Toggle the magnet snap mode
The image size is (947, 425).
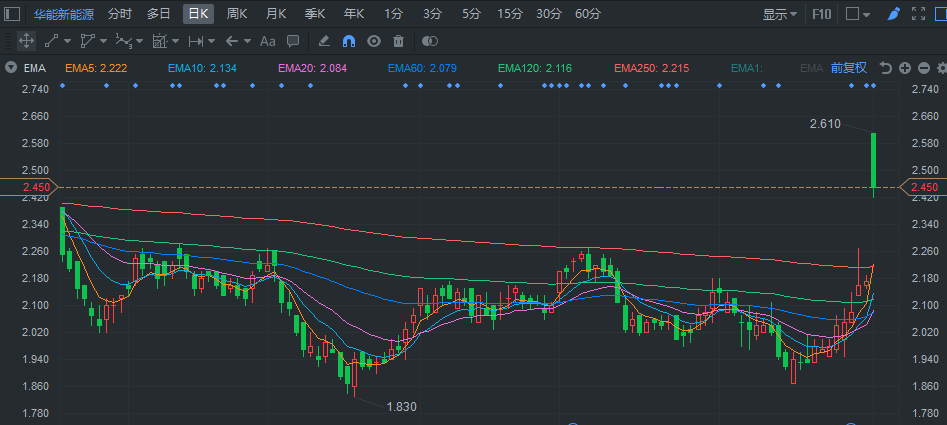(x=349, y=41)
